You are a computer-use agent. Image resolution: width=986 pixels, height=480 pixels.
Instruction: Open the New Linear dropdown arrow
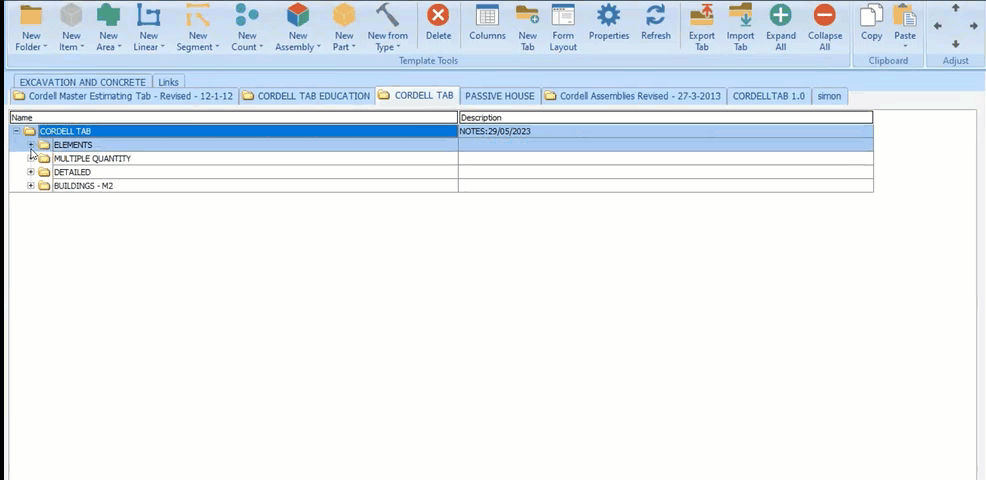pyautogui.click(x=163, y=47)
